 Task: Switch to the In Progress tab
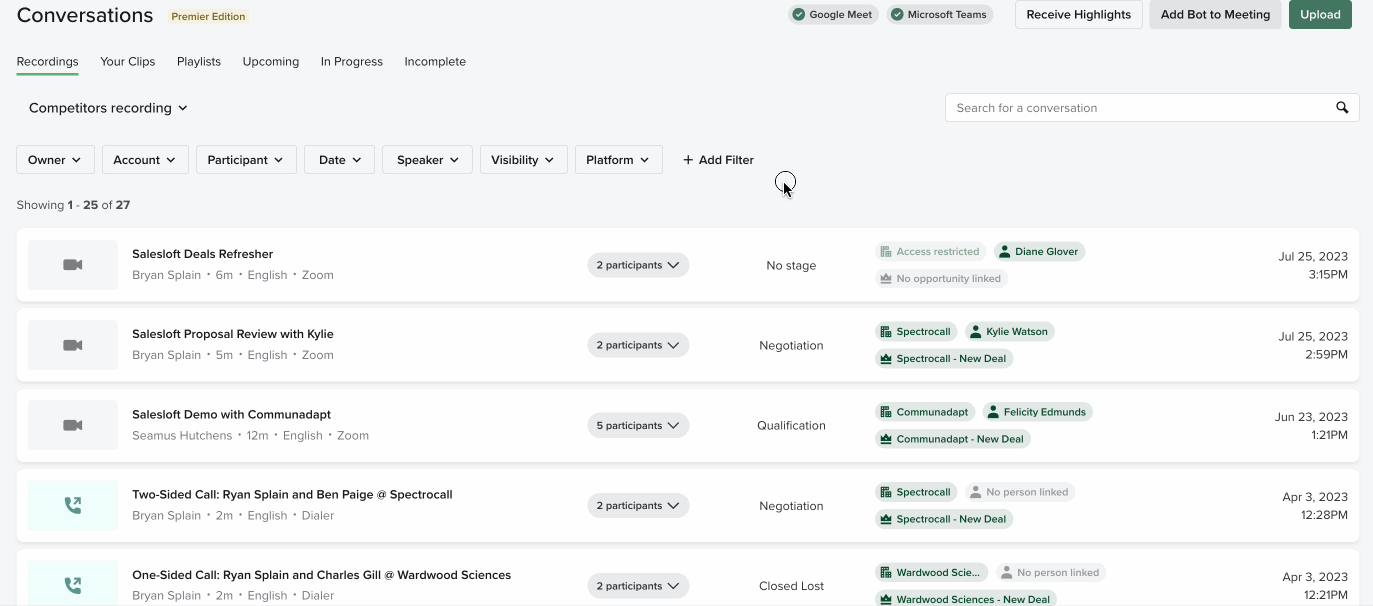pos(352,62)
